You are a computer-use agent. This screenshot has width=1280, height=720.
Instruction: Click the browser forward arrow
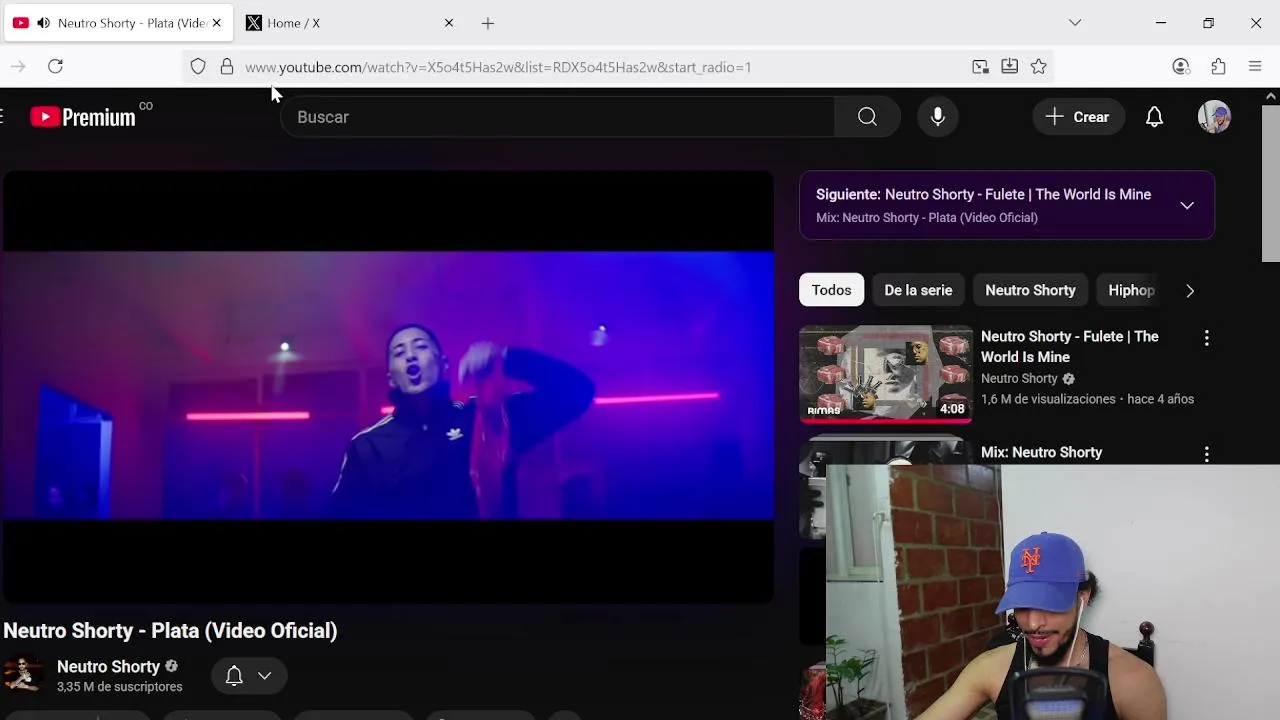pos(17,67)
